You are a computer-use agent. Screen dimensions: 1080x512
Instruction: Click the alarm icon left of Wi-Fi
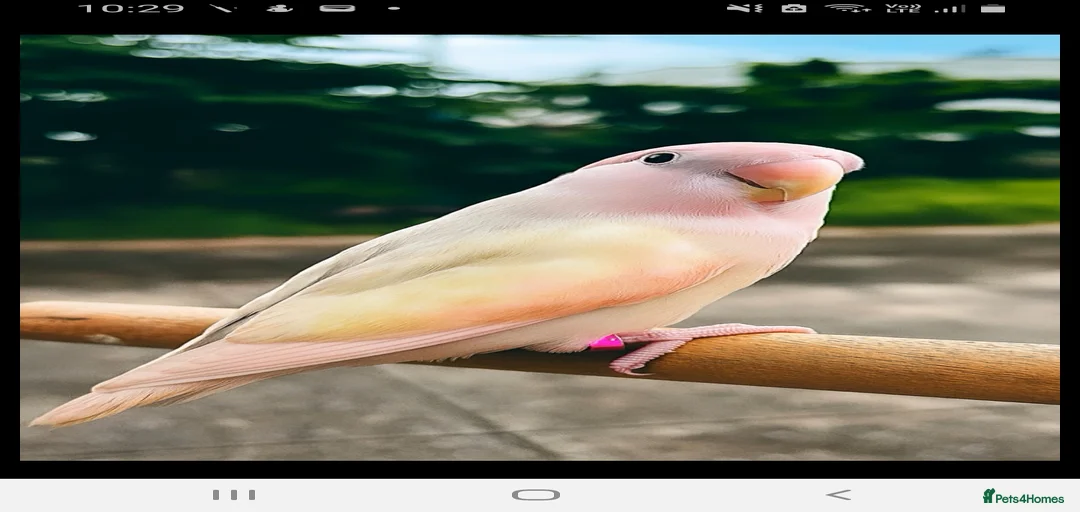(x=794, y=8)
